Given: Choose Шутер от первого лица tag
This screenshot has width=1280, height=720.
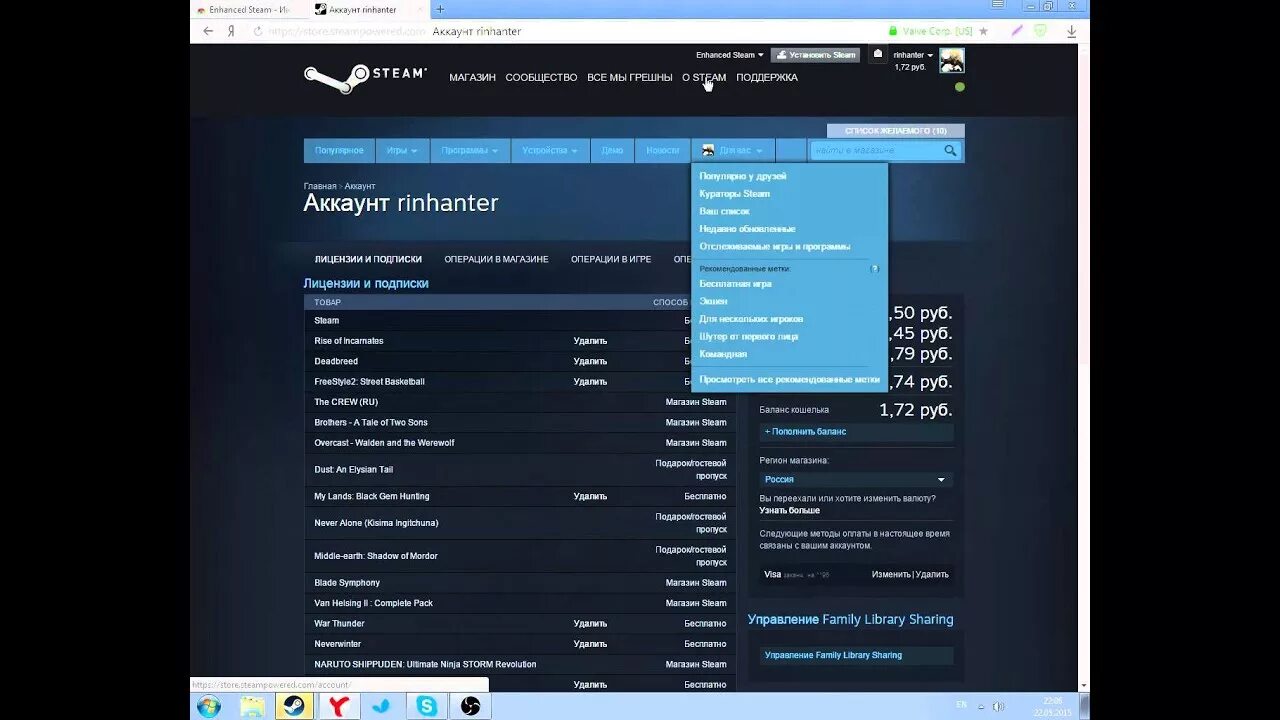Looking at the screenshot, I should 749,337.
